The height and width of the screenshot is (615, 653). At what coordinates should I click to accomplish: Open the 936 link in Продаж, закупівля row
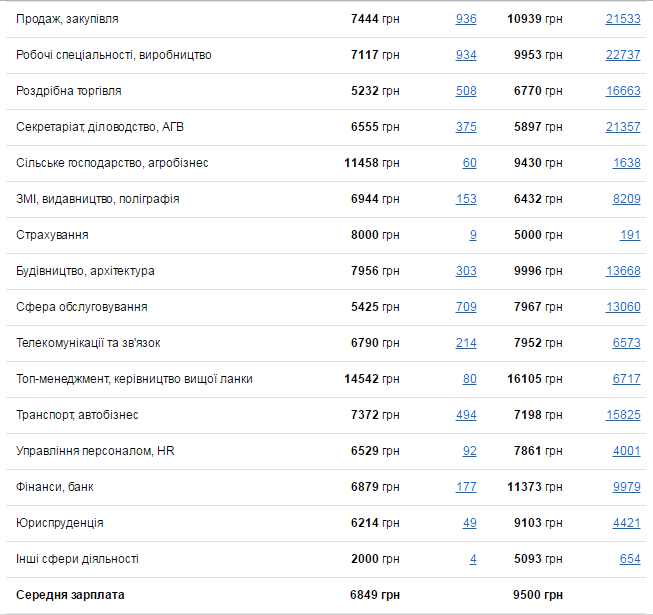pyautogui.click(x=466, y=19)
